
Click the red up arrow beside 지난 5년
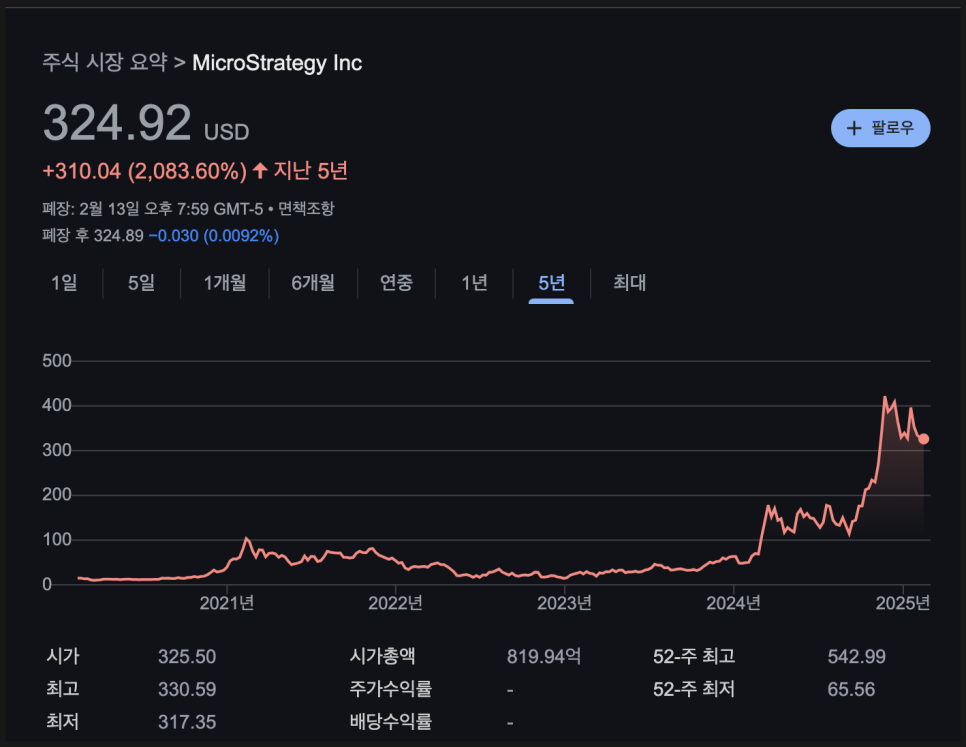point(260,170)
